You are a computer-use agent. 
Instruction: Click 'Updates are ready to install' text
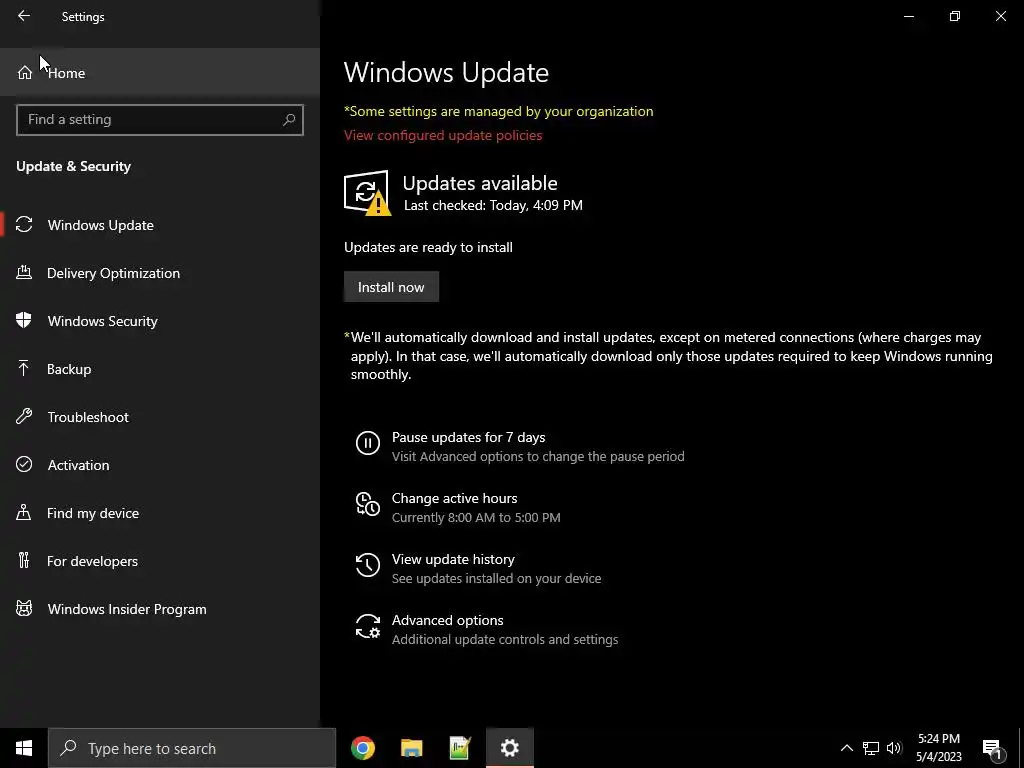click(x=428, y=247)
